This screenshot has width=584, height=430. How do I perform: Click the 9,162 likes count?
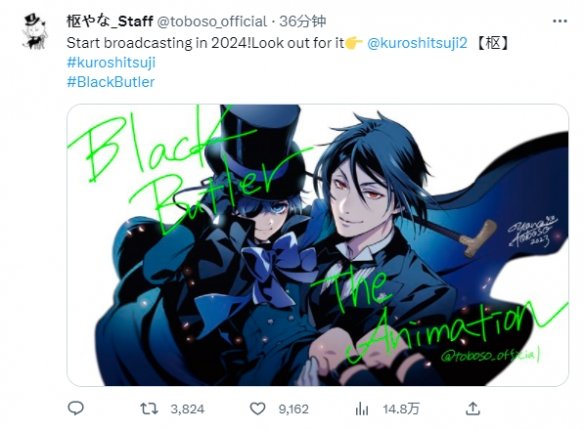coord(293,409)
